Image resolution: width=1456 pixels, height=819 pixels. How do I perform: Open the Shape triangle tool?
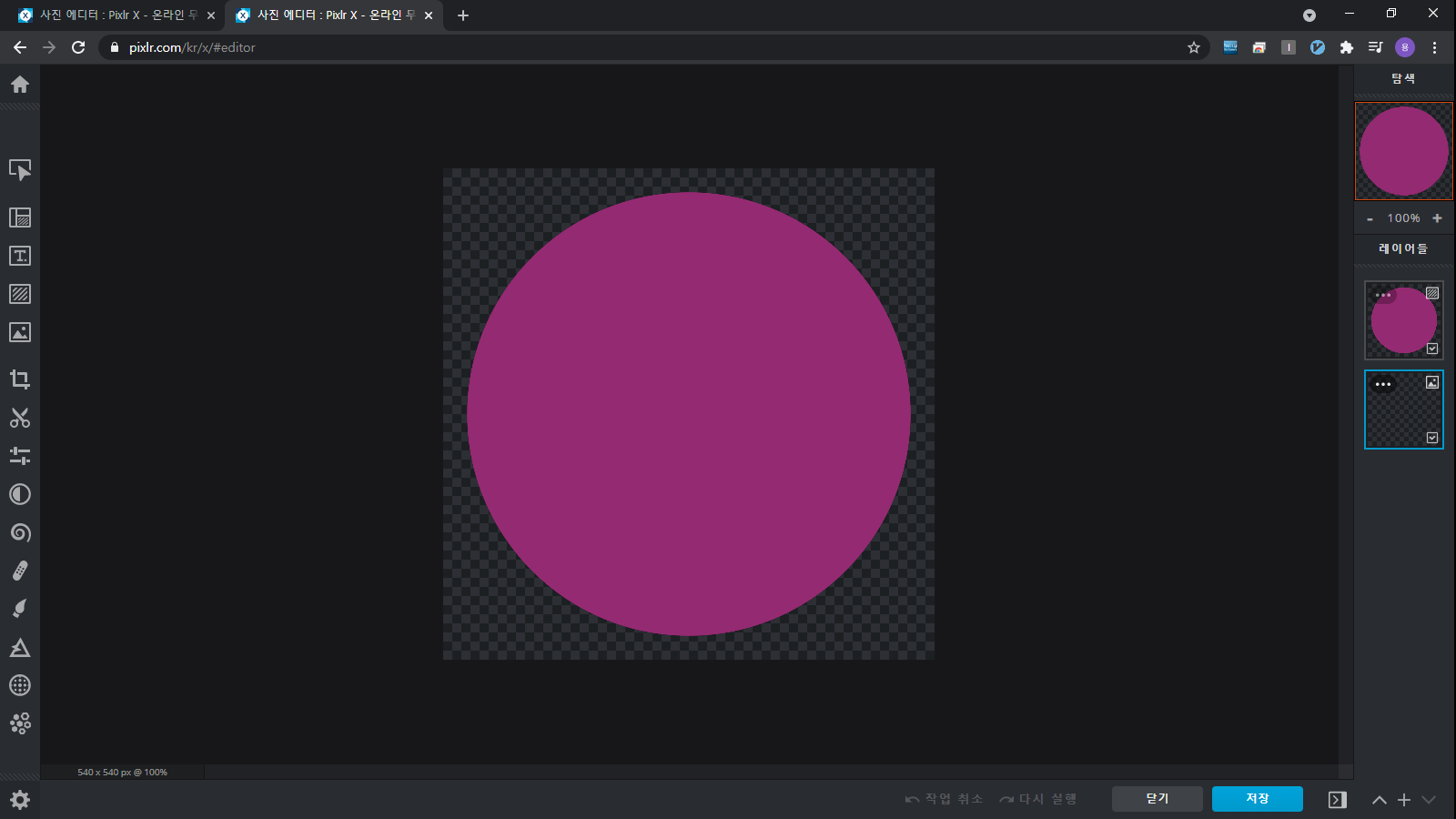click(20, 647)
